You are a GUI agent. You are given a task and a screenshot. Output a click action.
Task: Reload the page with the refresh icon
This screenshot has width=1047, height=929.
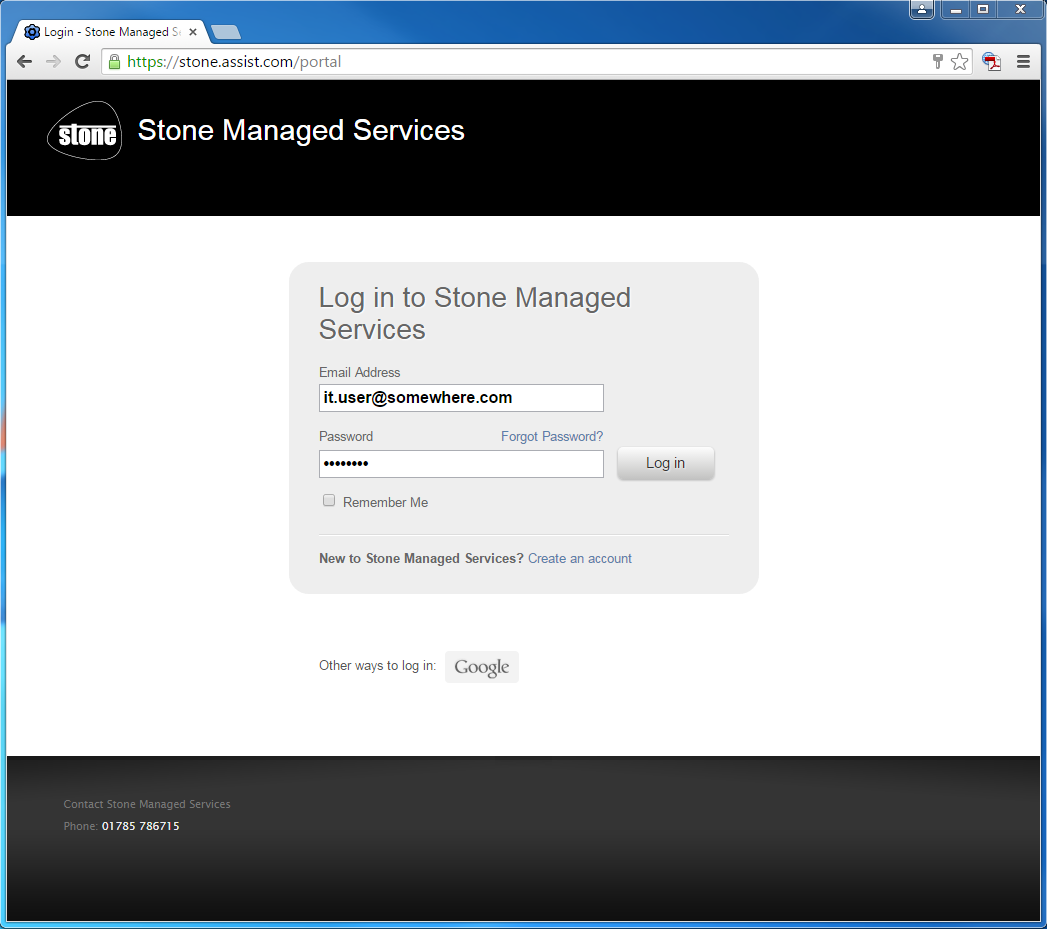click(82, 62)
